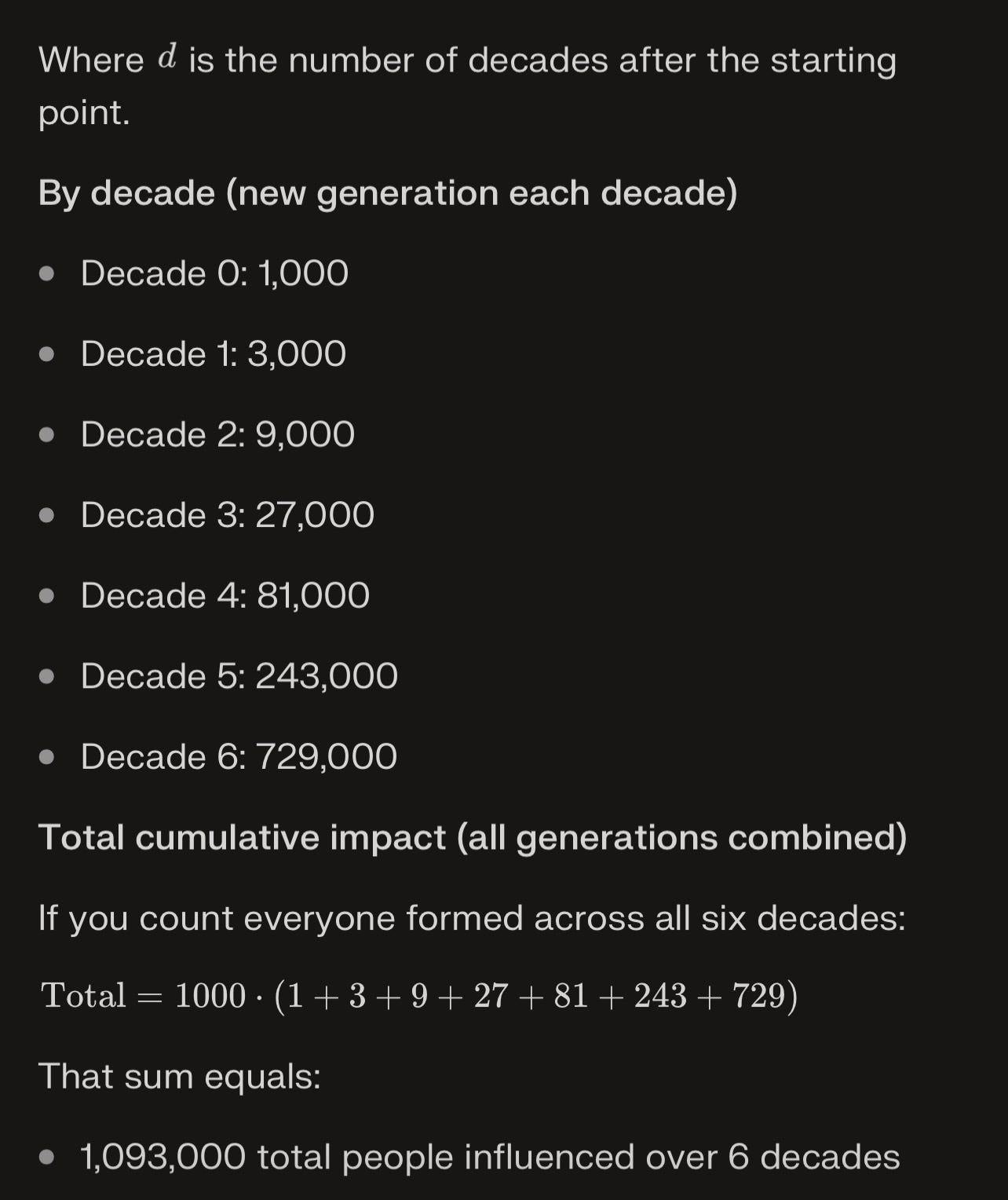Click the bullet dot before 1,093,000 total

click(47, 1158)
